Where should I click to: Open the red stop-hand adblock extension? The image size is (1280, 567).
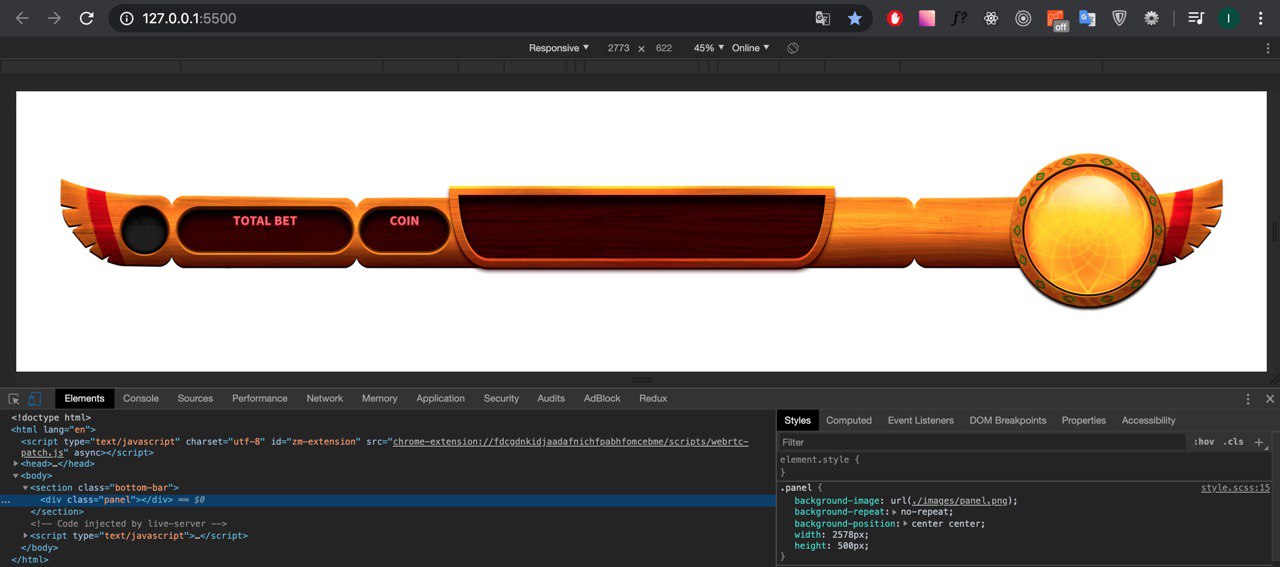(895, 18)
